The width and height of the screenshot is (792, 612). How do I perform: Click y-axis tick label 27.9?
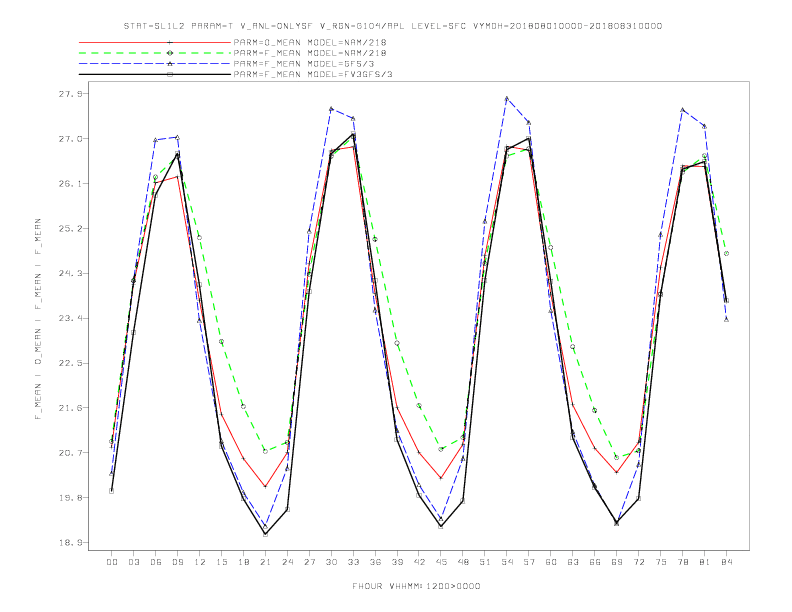70,94
